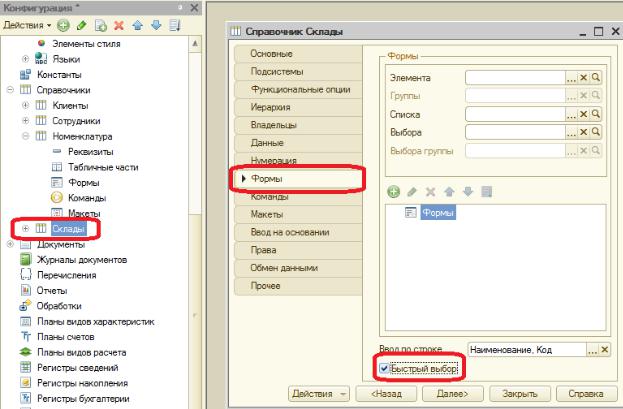Click the edit pencil icon above forms list
Image resolution: width=623 pixels, height=409 pixels.
[x=412, y=192]
